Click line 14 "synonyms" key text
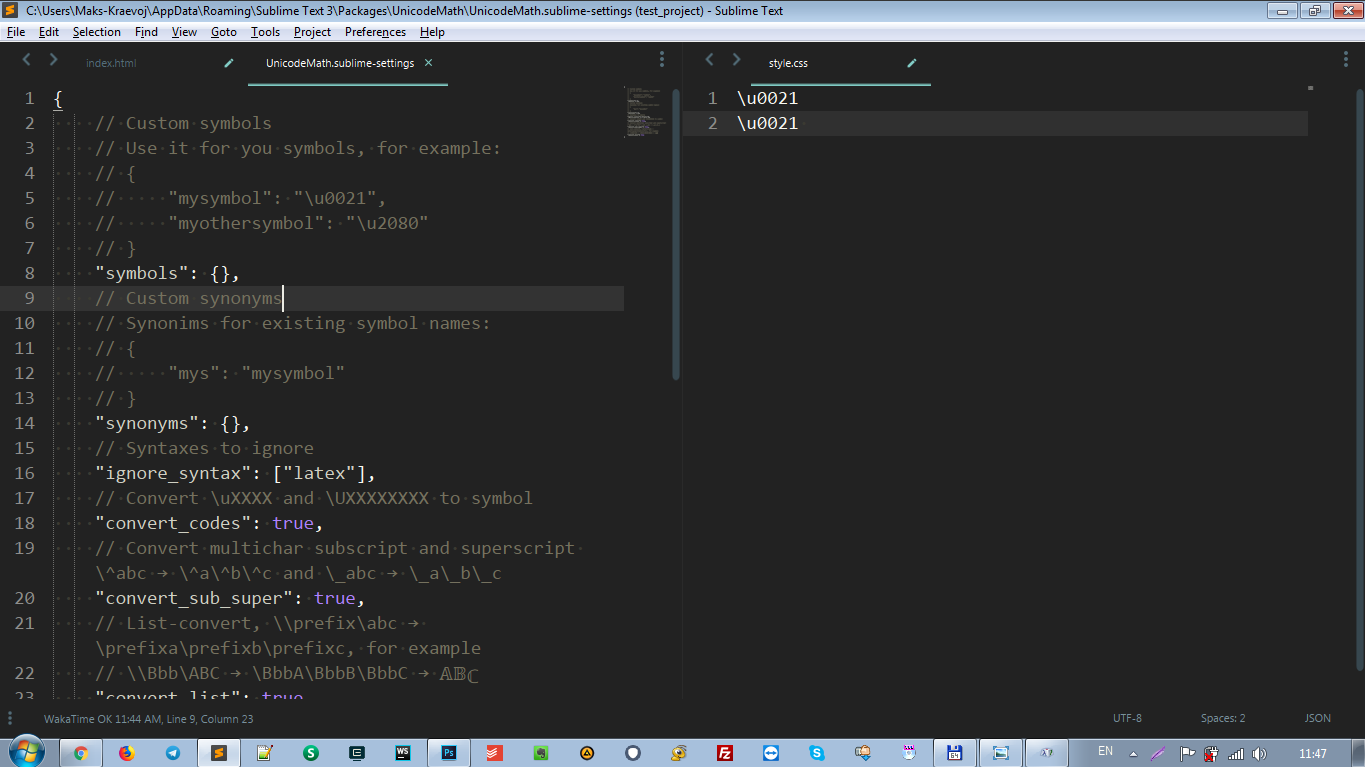This screenshot has height=767, width=1365. [x=147, y=423]
